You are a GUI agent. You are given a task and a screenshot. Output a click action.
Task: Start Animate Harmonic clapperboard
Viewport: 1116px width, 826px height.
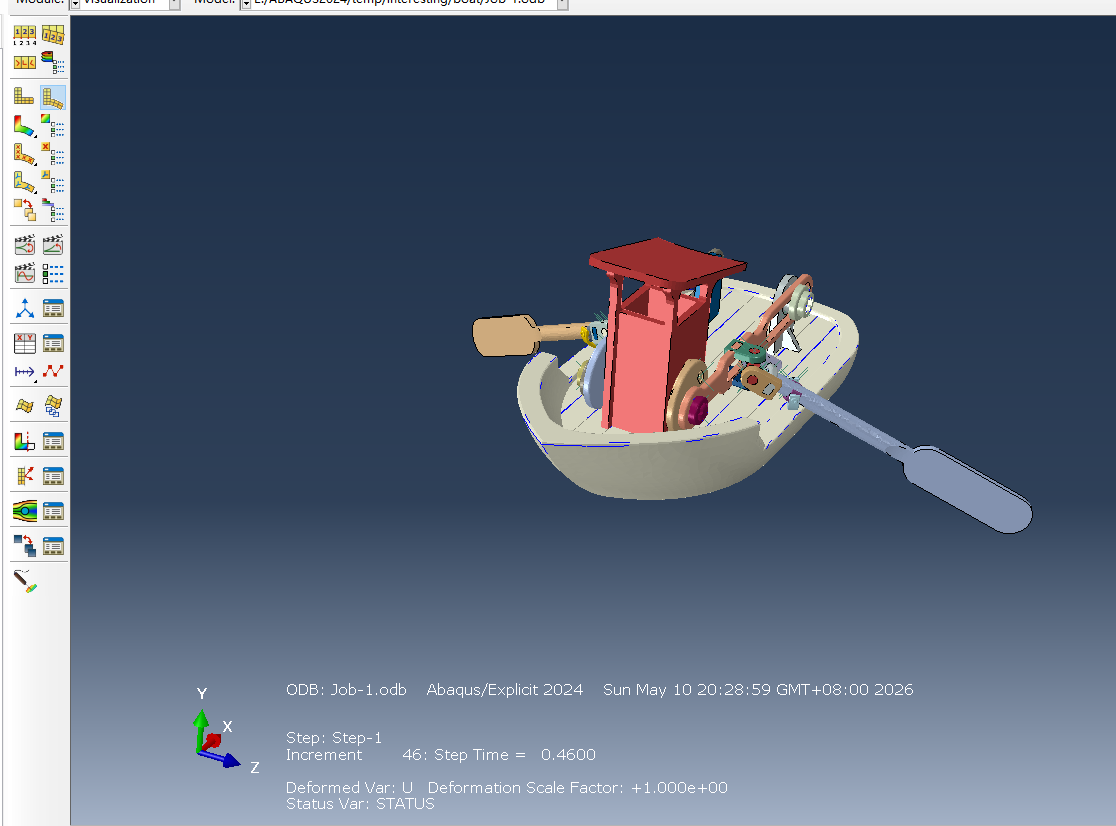coord(24,273)
